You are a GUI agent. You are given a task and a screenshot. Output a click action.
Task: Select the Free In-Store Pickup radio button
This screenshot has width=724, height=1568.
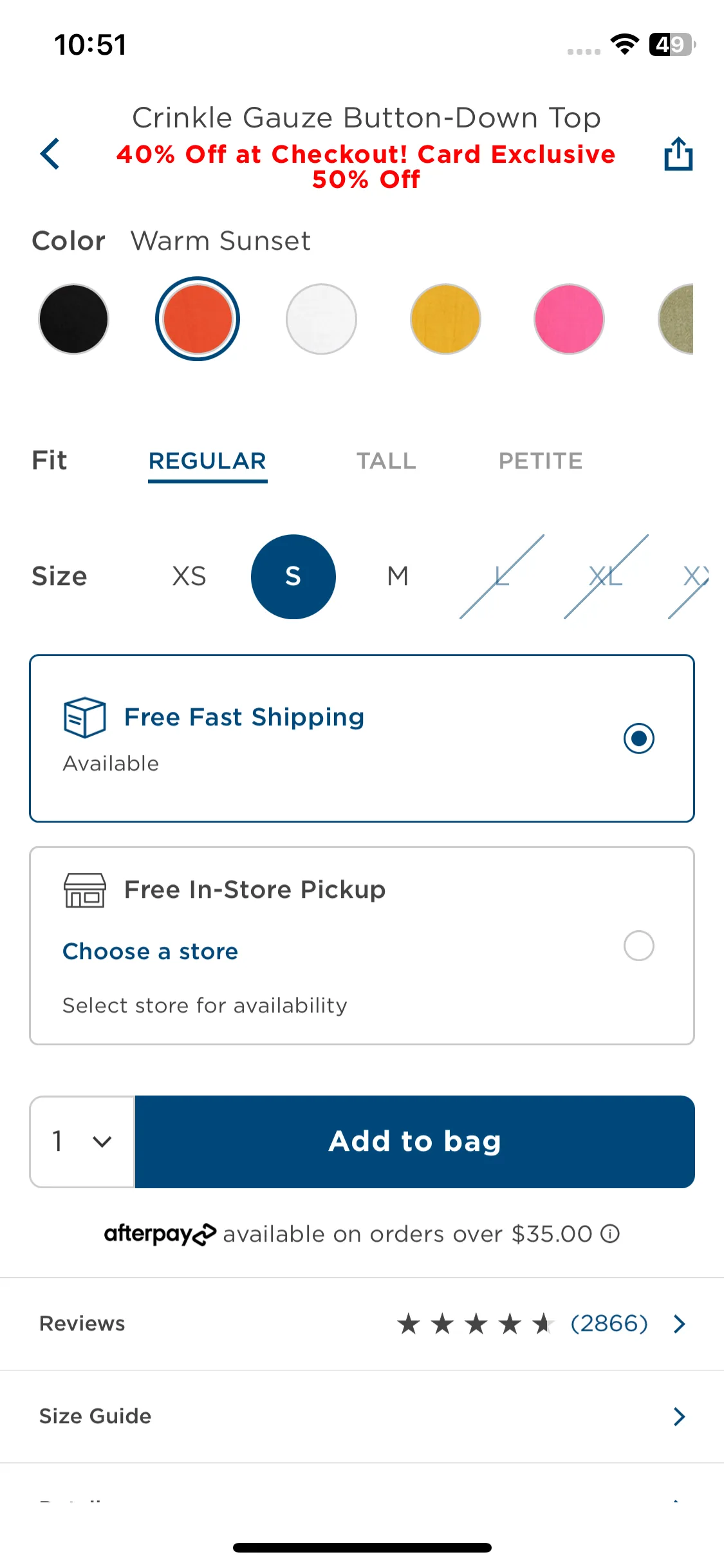pos(639,946)
